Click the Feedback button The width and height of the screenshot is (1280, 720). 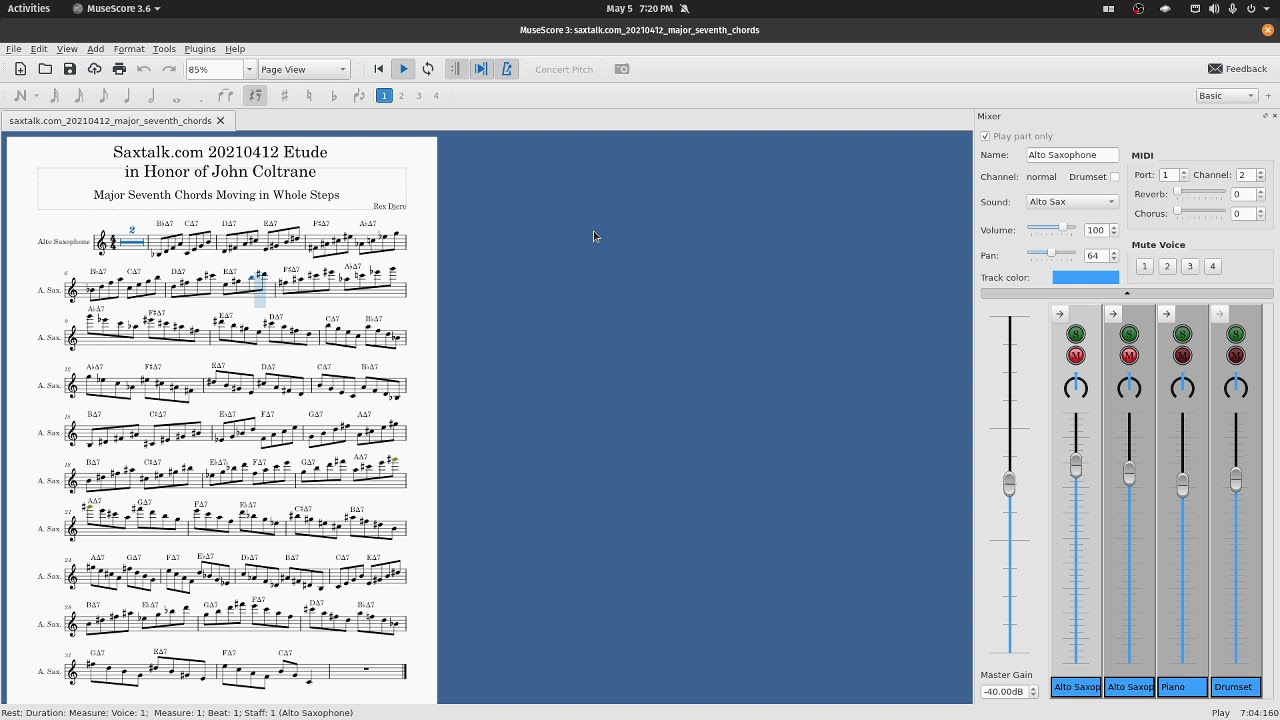point(1238,69)
